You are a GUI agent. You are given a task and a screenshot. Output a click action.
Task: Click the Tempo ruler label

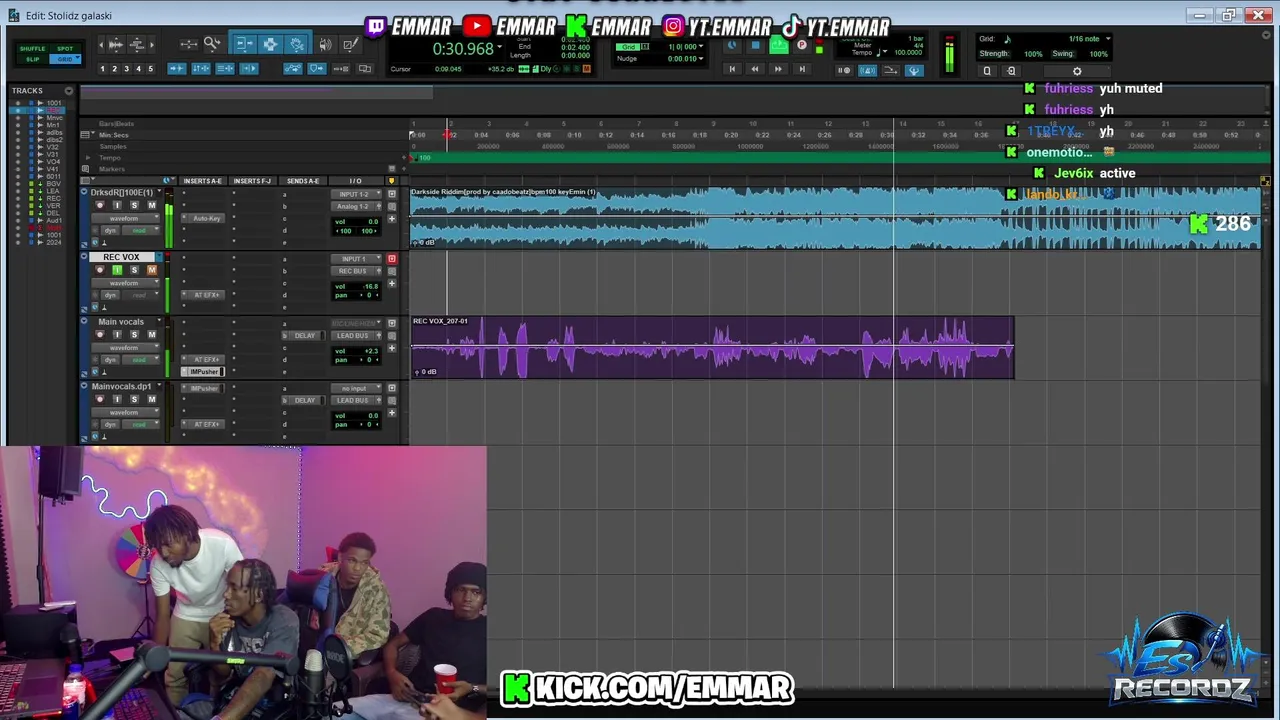click(109, 158)
